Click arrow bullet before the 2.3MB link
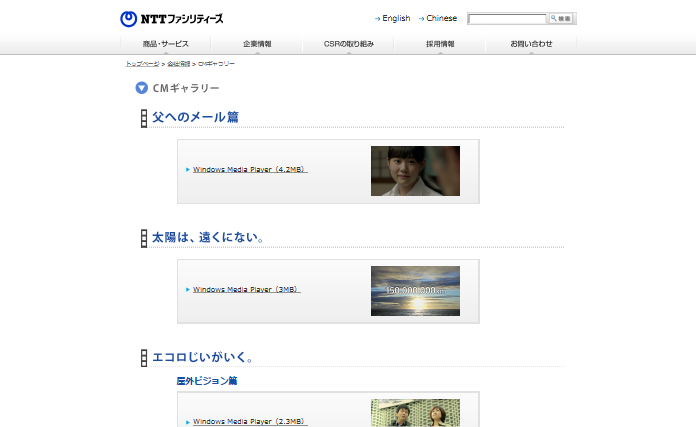This screenshot has height=427, width=696. click(188, 422)
